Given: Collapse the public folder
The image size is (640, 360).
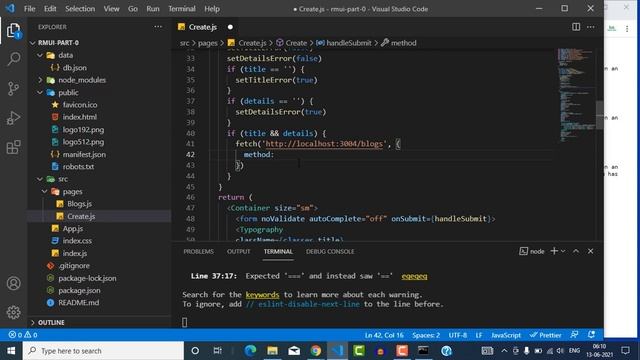Looking at the screenshot, I should pos(40,93).
